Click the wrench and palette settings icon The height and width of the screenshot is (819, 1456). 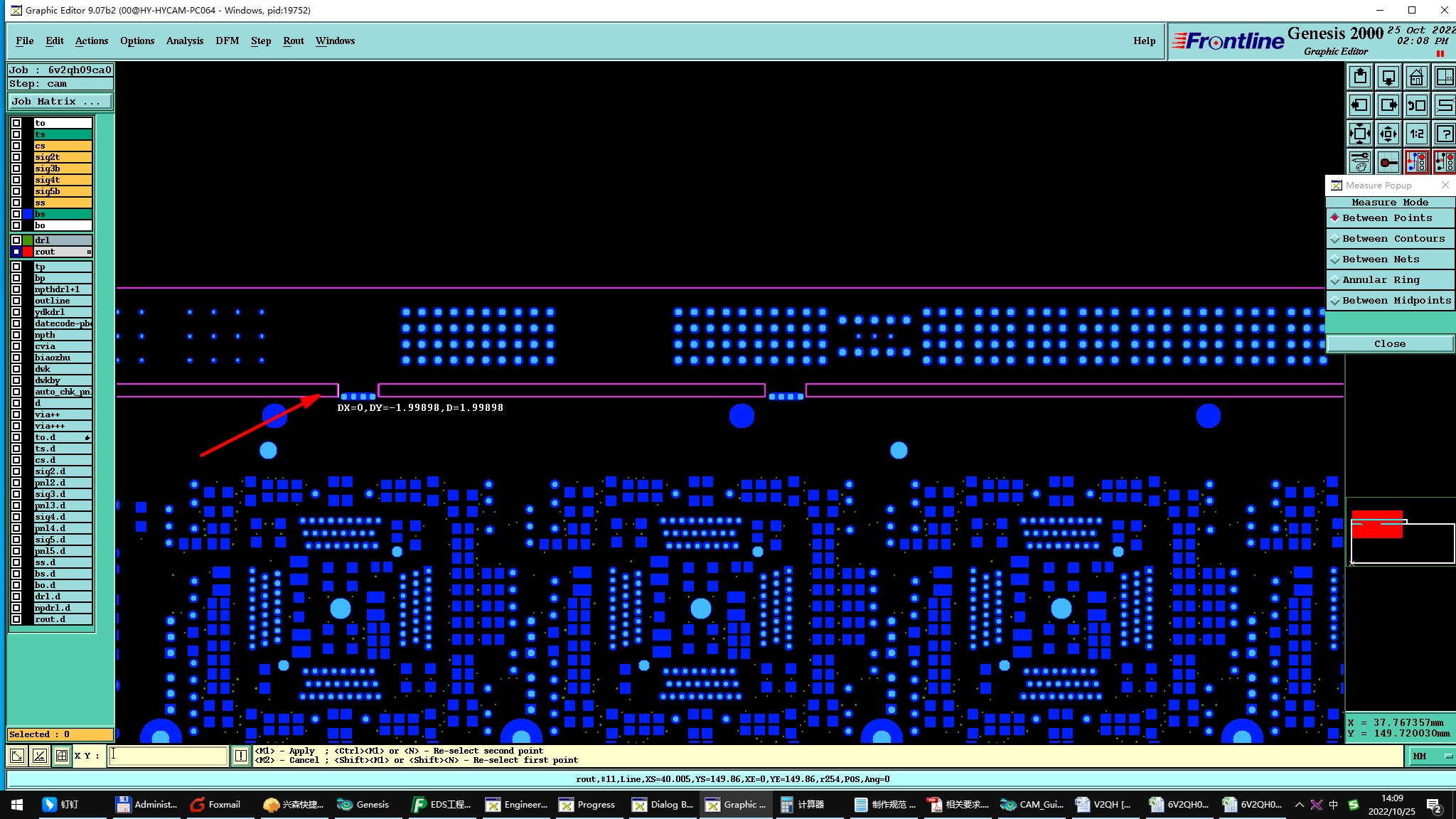click(1359, 162)
